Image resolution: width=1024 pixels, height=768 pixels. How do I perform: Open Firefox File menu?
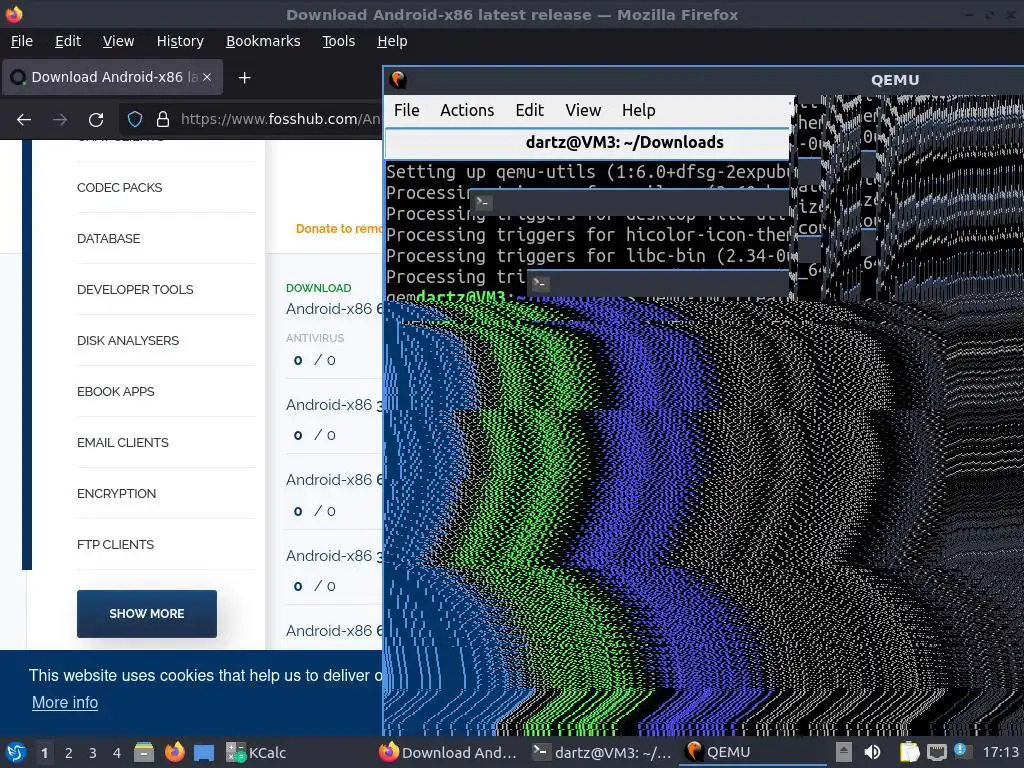click(x=22, y=41)
